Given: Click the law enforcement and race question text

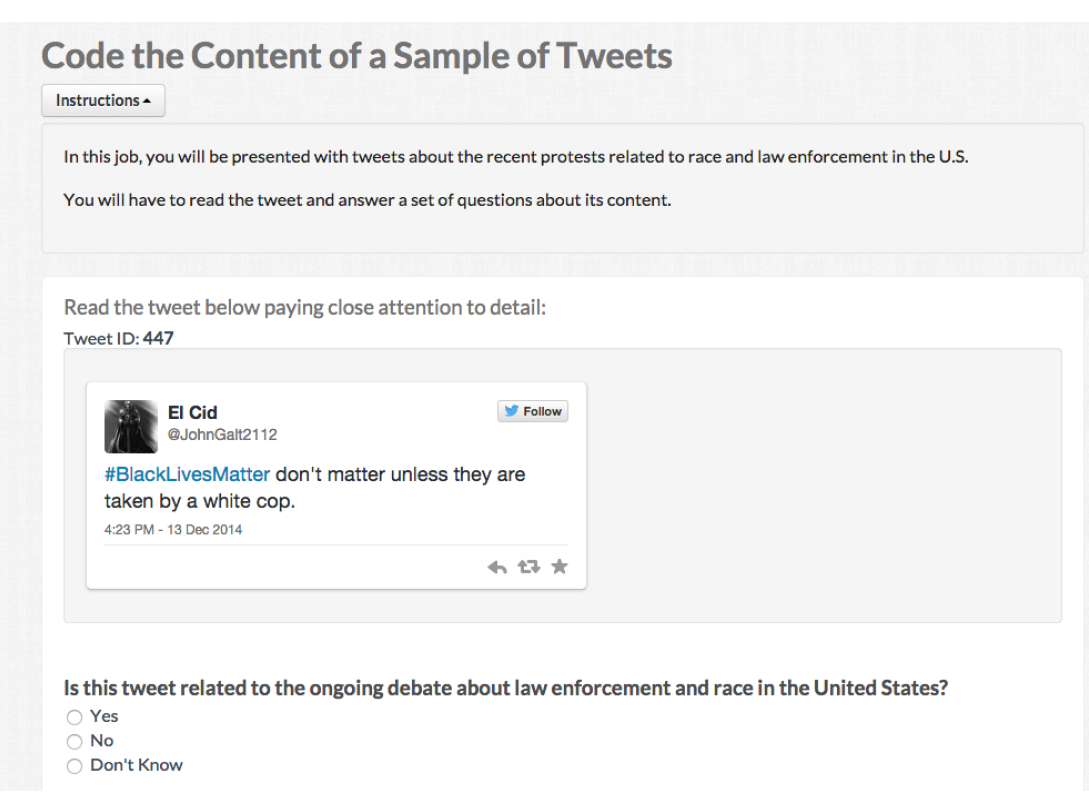Looking at the screenshot, I should pyautogui.click(x=506, y=688).
